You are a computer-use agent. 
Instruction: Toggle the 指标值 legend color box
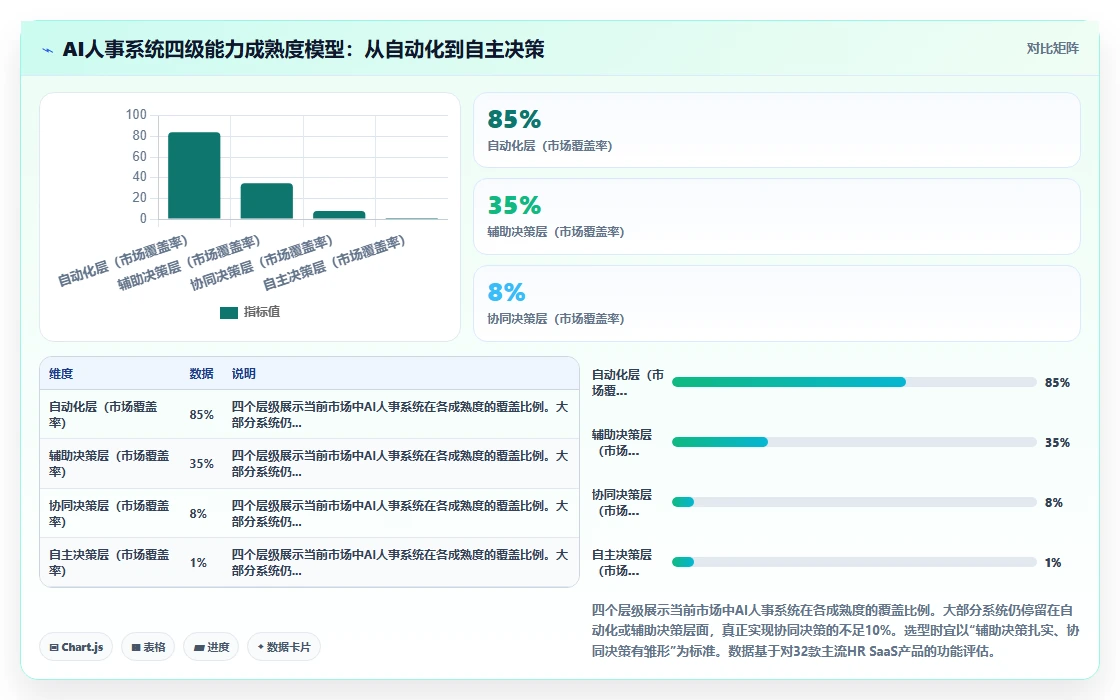click(229, 313)
